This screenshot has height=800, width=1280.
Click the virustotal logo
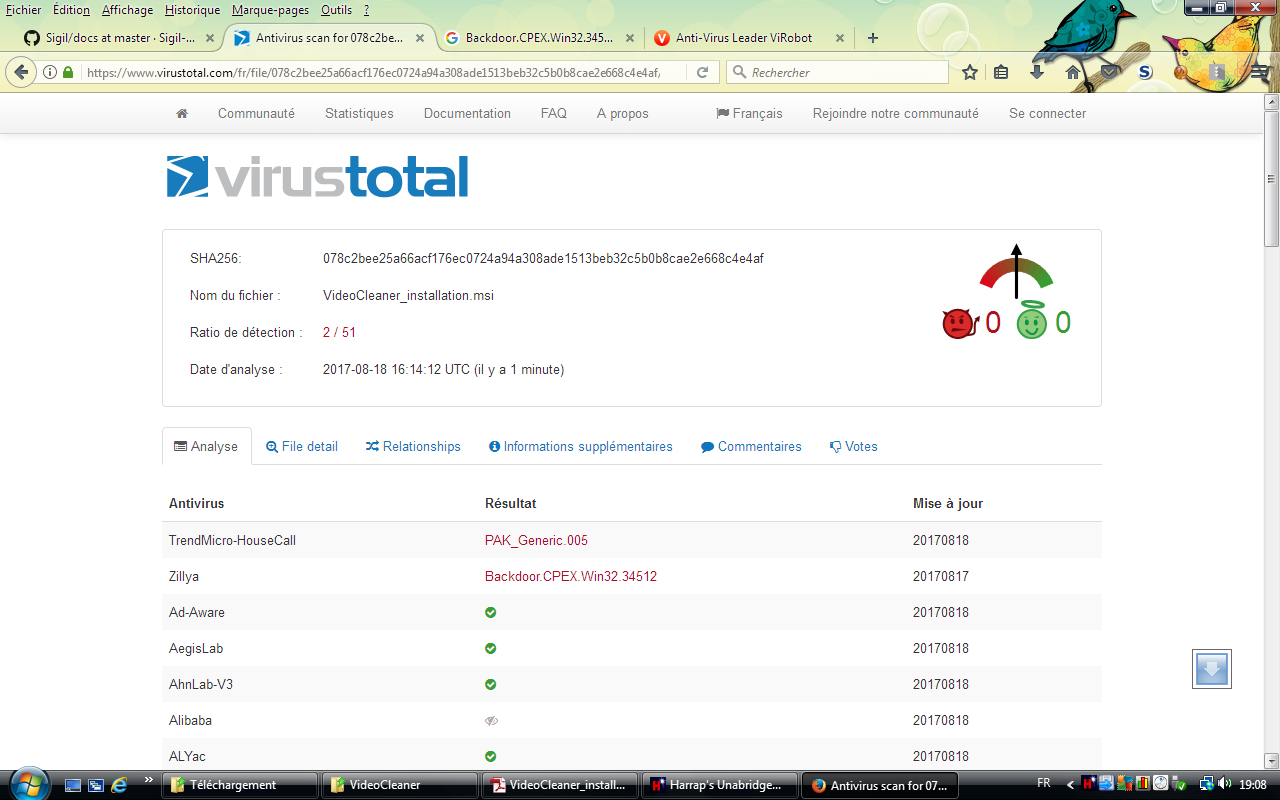tap(317, 176)
